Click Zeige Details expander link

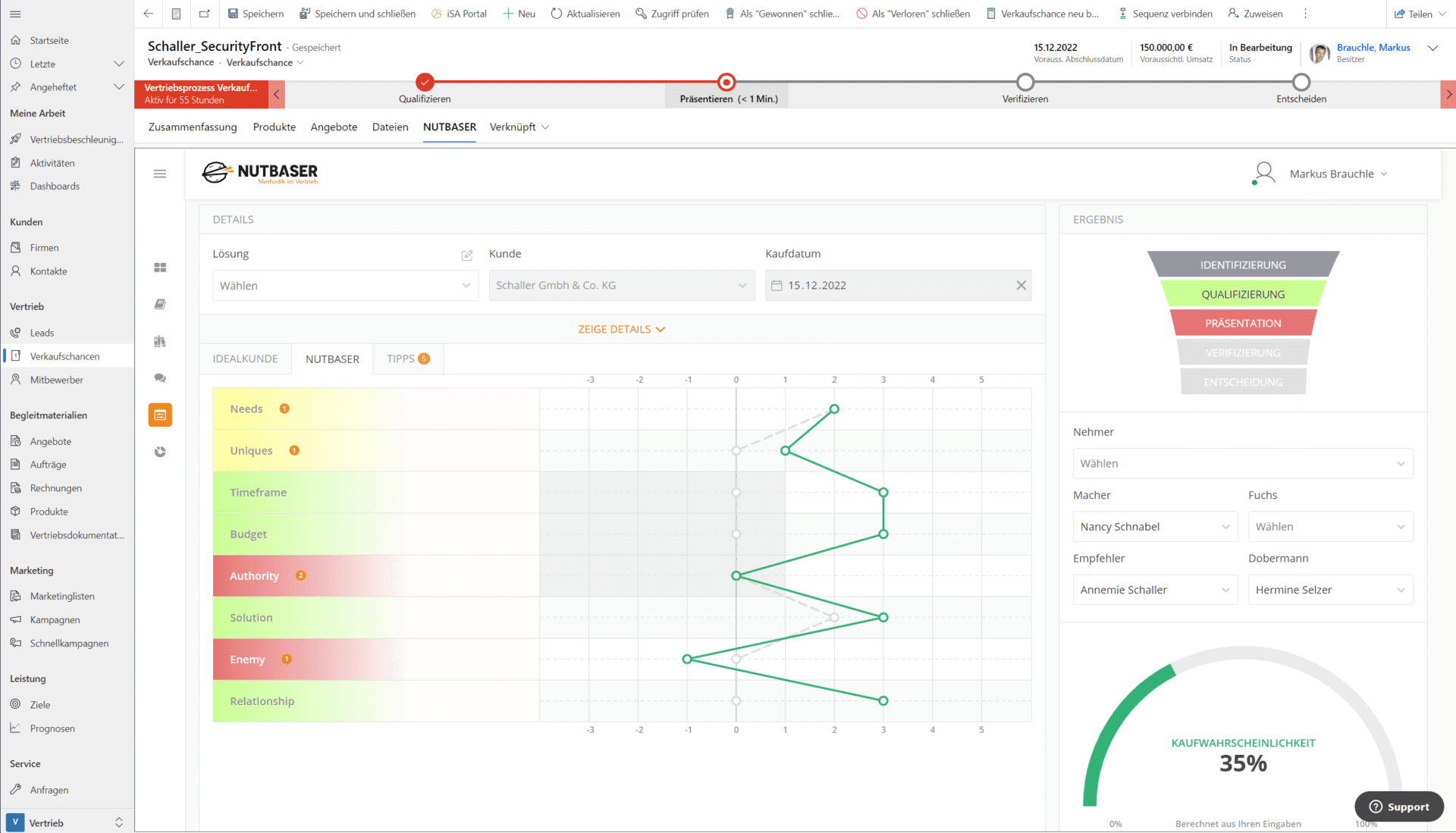(x=622, y=329)
